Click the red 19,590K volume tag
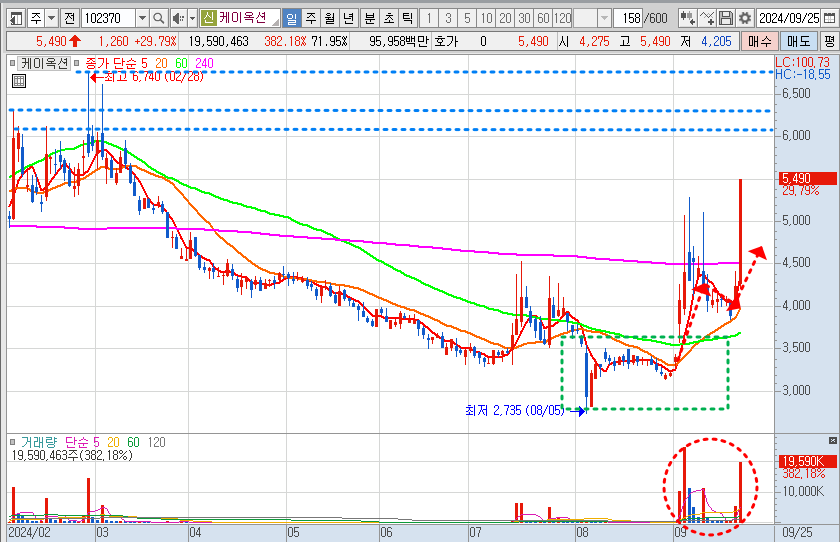Screen dimensions: 840x542 (807, 461)
